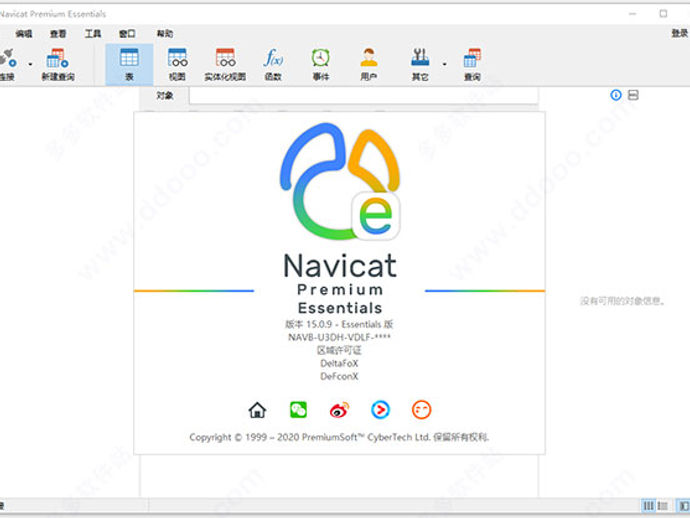
Task: Click the 'Navicat Premium Essentials' window title
Action: click(53, 14)
